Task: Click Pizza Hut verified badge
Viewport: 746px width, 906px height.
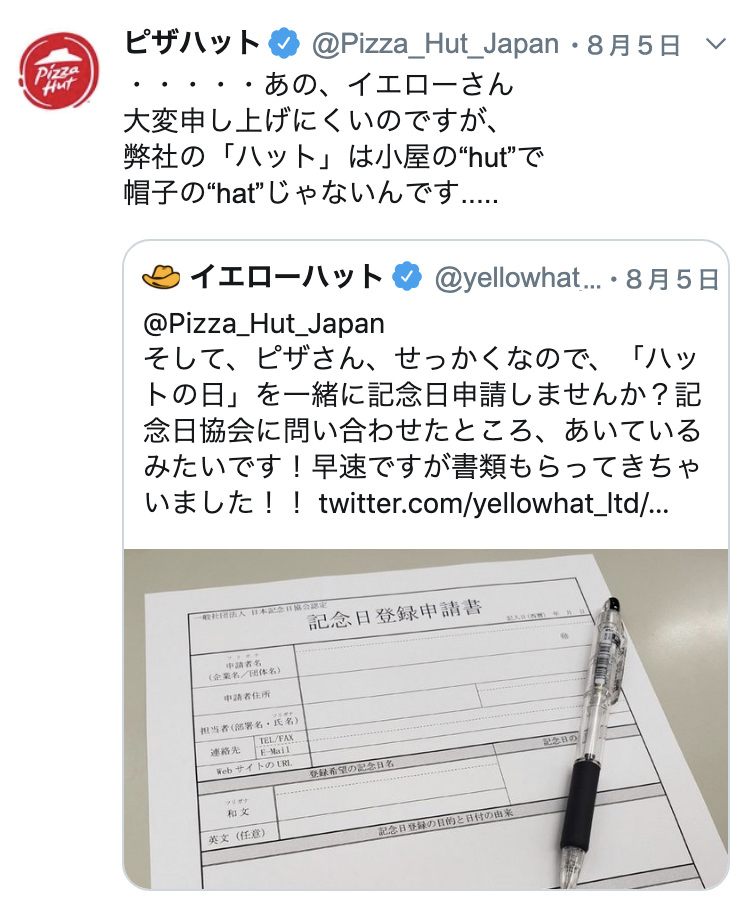Action: click(285, 44)
